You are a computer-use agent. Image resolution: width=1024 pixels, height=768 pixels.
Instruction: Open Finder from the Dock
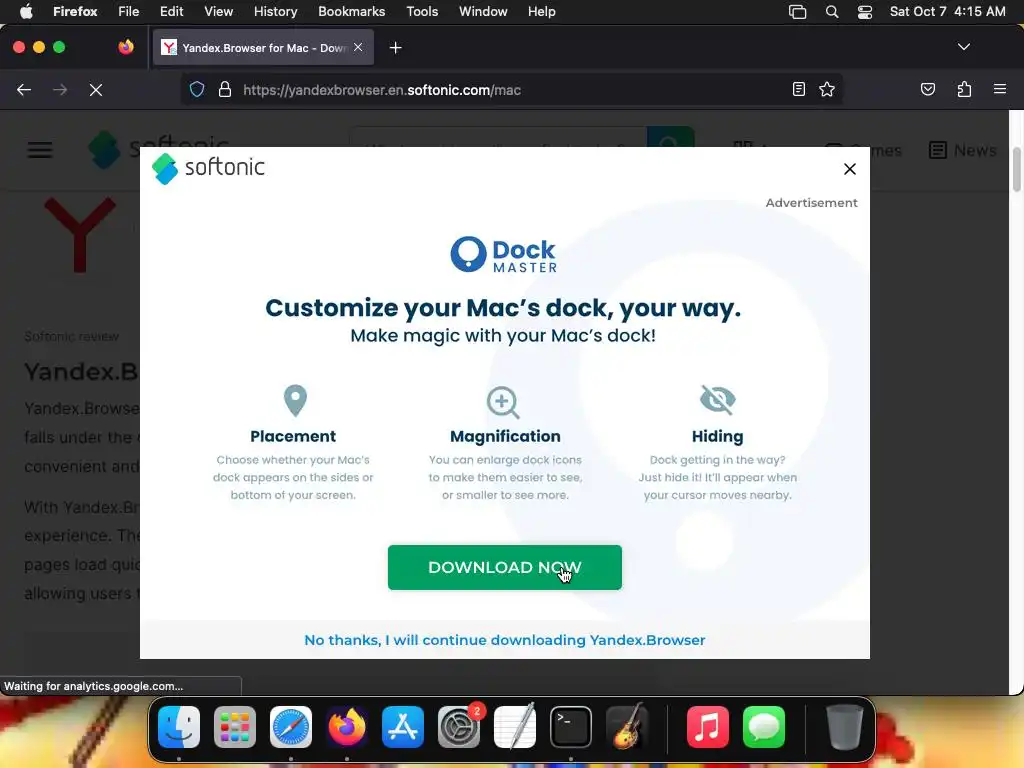tap(179, 726)
